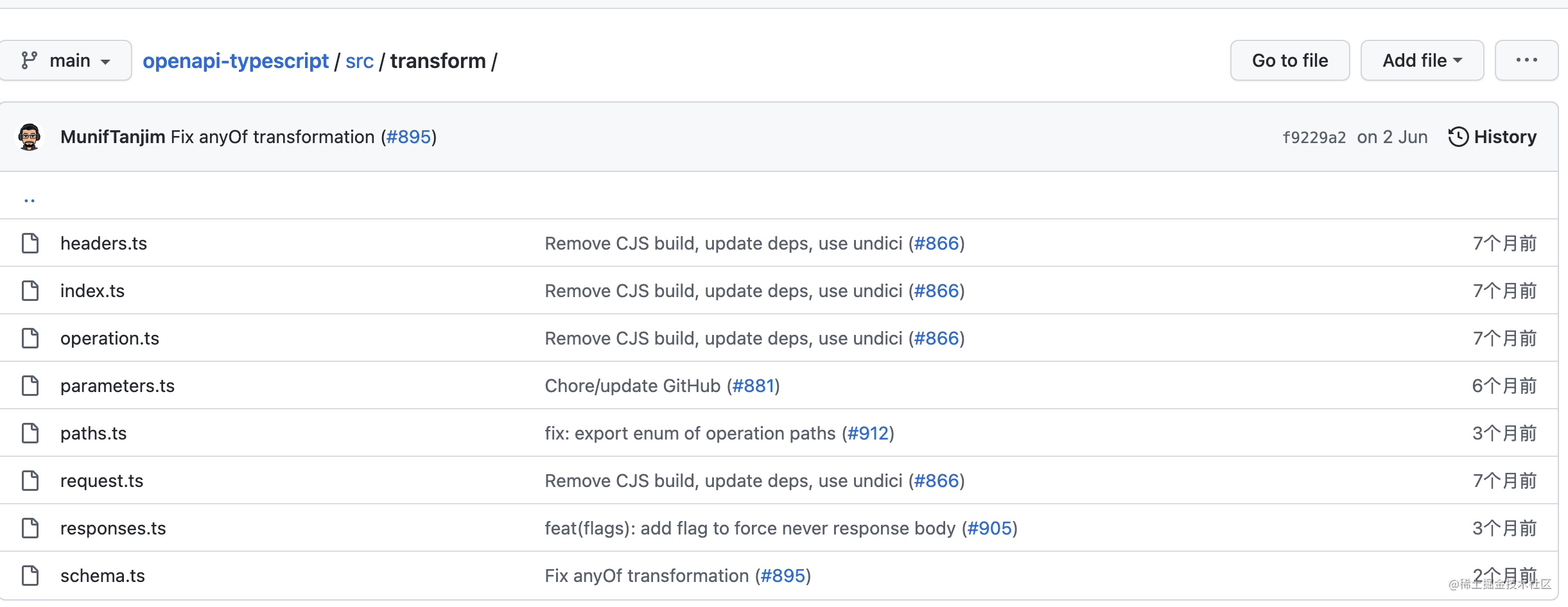This screenshot has width=1568, height=607.
Task: Click the file icon next to schema.ts
Action: pos(30,575)
